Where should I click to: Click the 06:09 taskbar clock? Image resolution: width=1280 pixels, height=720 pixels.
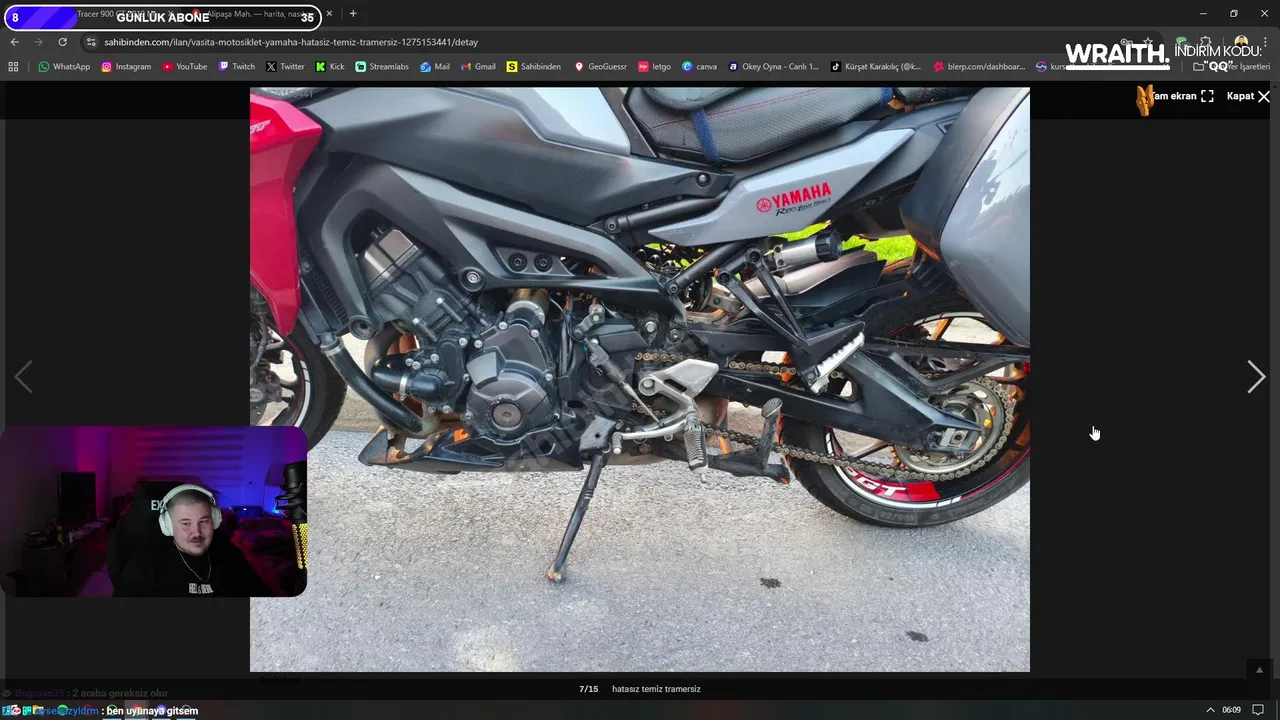[x=1231, y=710]
